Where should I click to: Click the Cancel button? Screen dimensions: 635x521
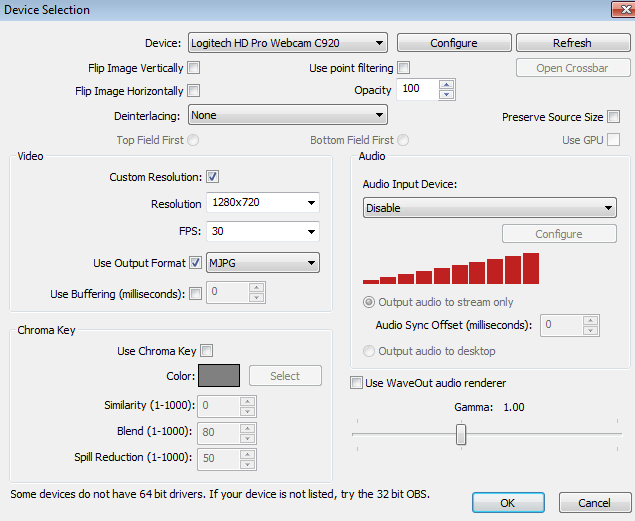594,503
